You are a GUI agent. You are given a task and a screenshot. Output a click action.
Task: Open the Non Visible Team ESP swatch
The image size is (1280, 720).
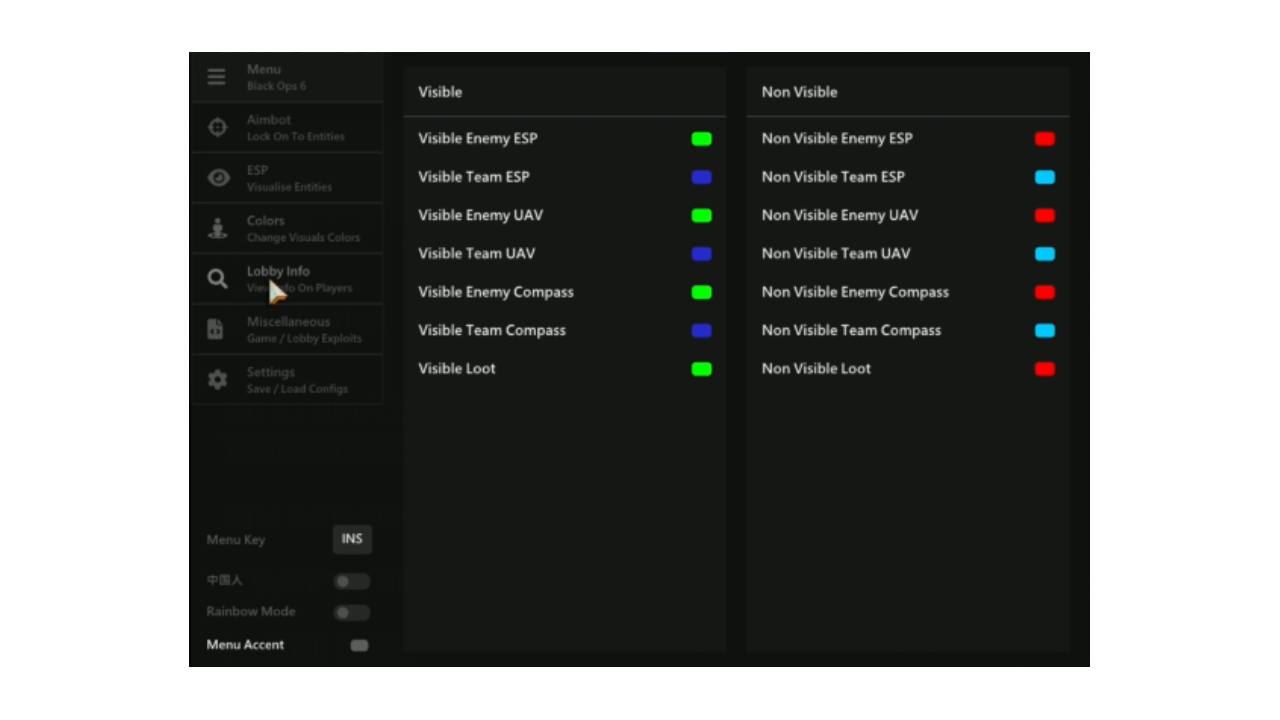coord(1045,177)
